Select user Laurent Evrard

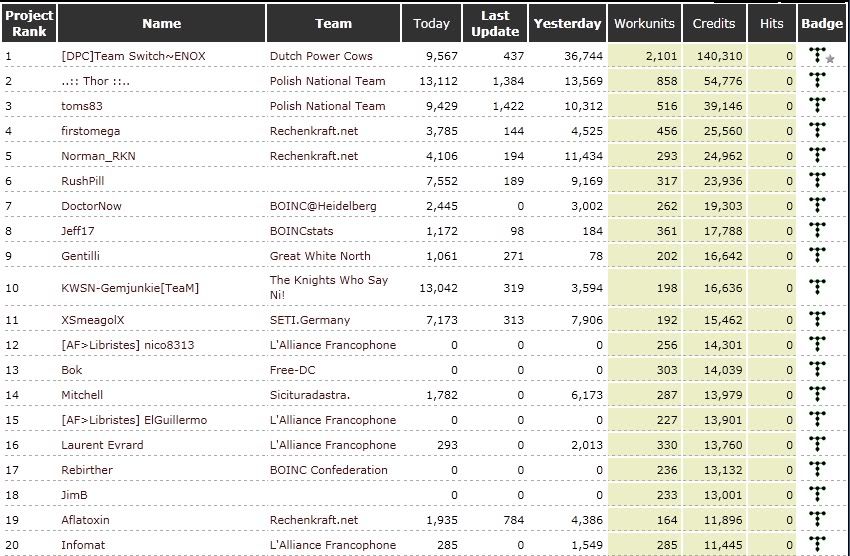[102, 445]
